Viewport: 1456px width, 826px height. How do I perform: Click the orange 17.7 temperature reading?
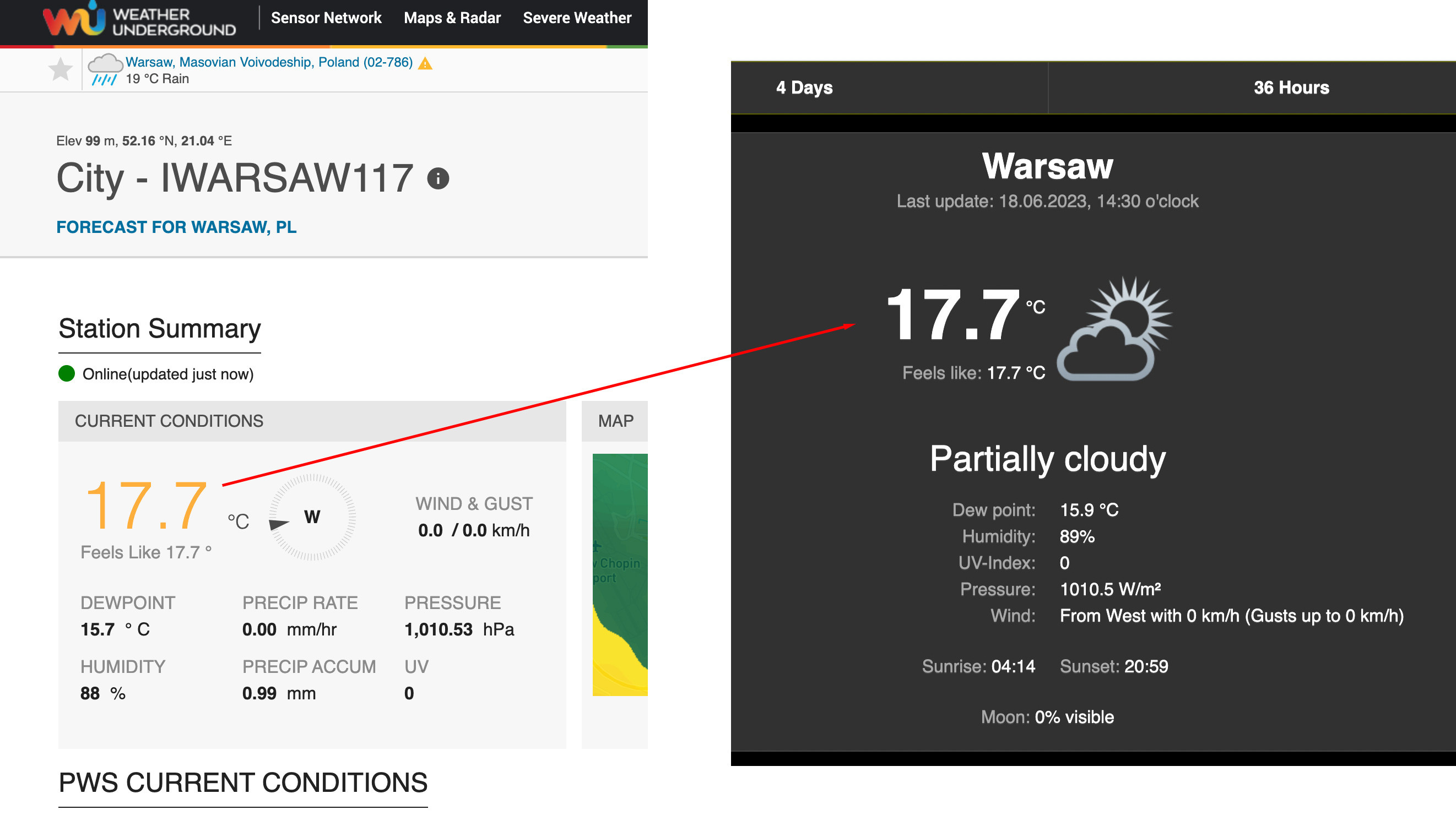point(146,504)
